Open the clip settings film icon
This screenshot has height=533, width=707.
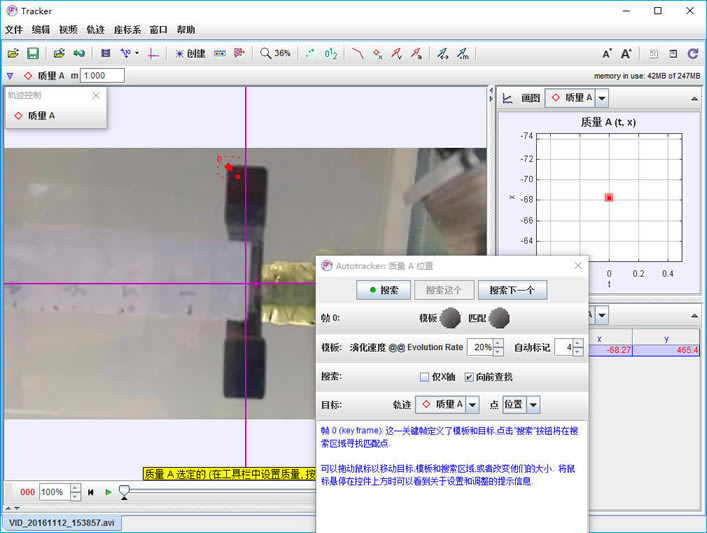(x=106, y=53)
